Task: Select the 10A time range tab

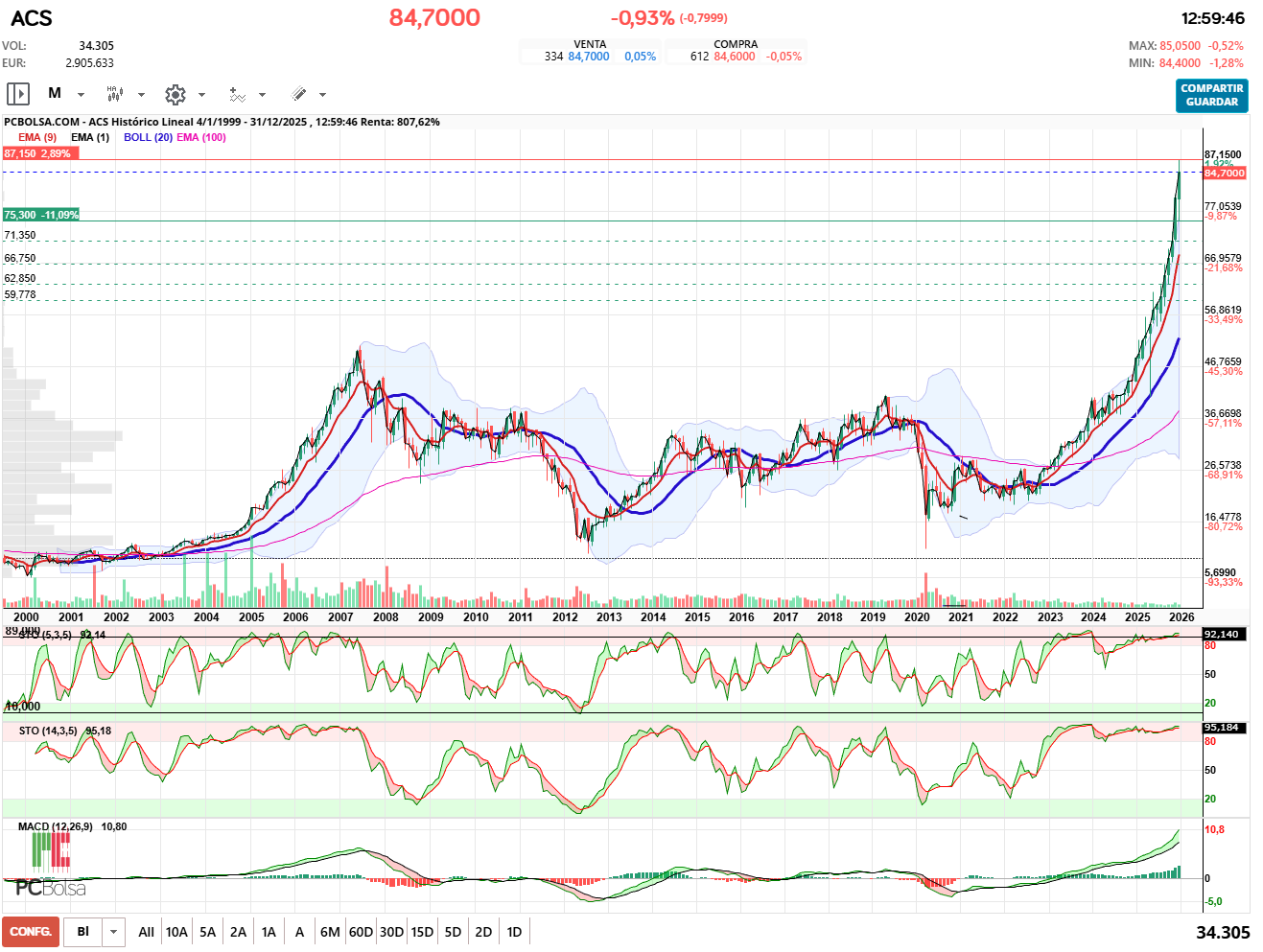Action: coord(176,932)
